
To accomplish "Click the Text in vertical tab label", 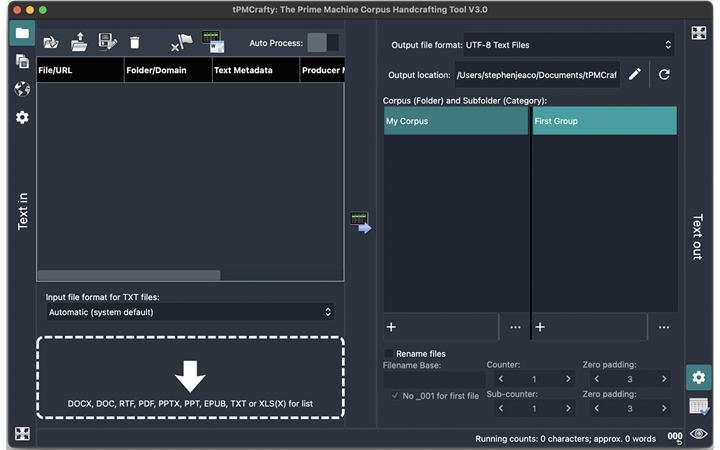I will pyautogui.click(x=22, y=211).
